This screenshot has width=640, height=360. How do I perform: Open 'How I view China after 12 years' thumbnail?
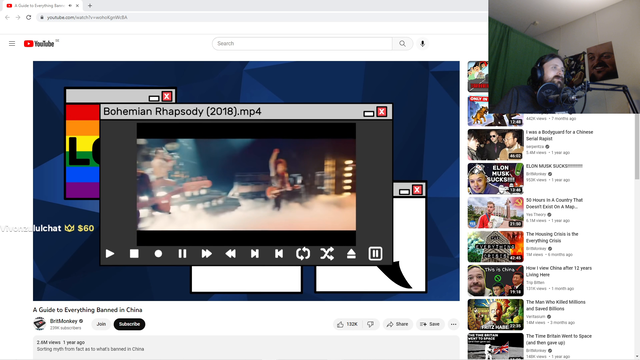coord(496,280)
